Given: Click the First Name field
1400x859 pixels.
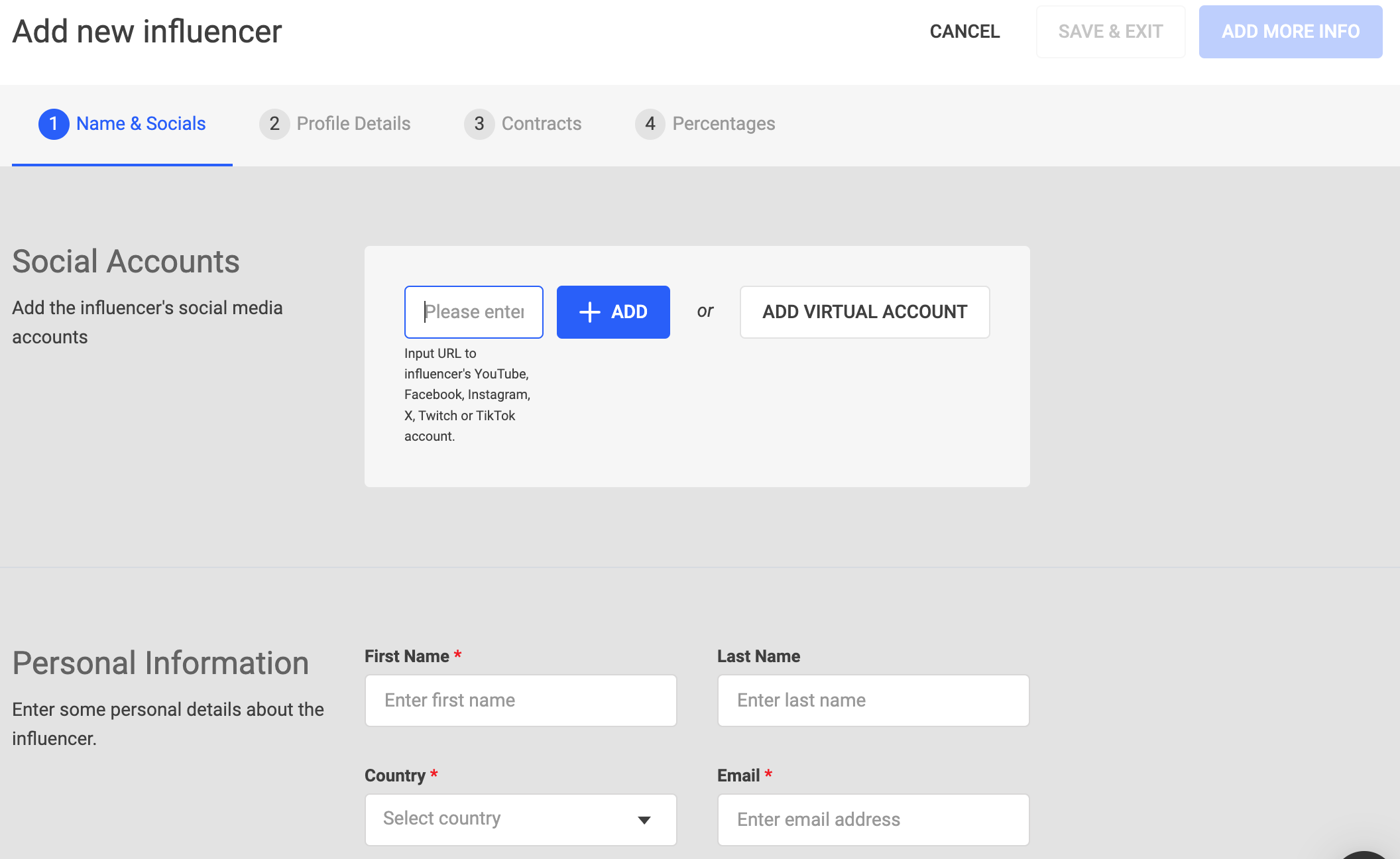Looking at the screenshot, I should [x=520, y=701].
